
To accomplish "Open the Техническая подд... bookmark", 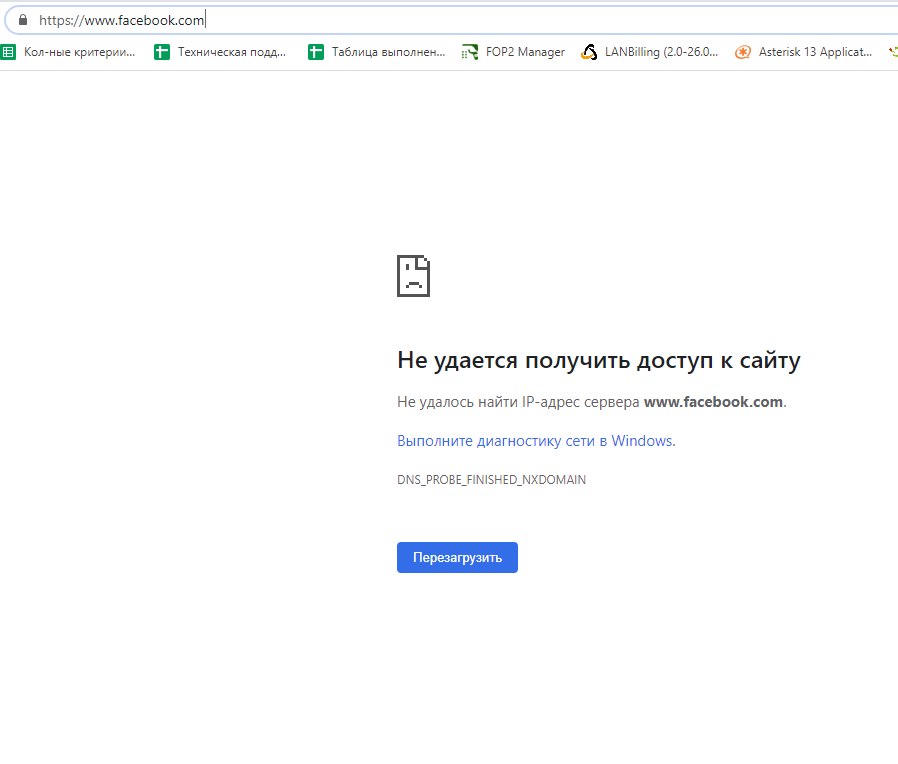I will pyautogui.click(x=220, y=52).
